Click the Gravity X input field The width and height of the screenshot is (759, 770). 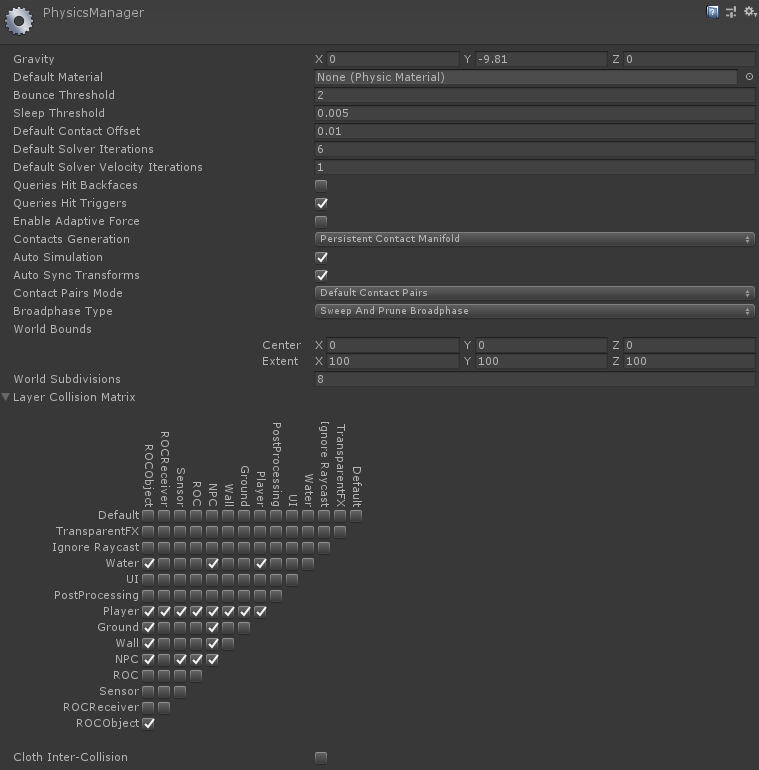click(x=393, y=59)
